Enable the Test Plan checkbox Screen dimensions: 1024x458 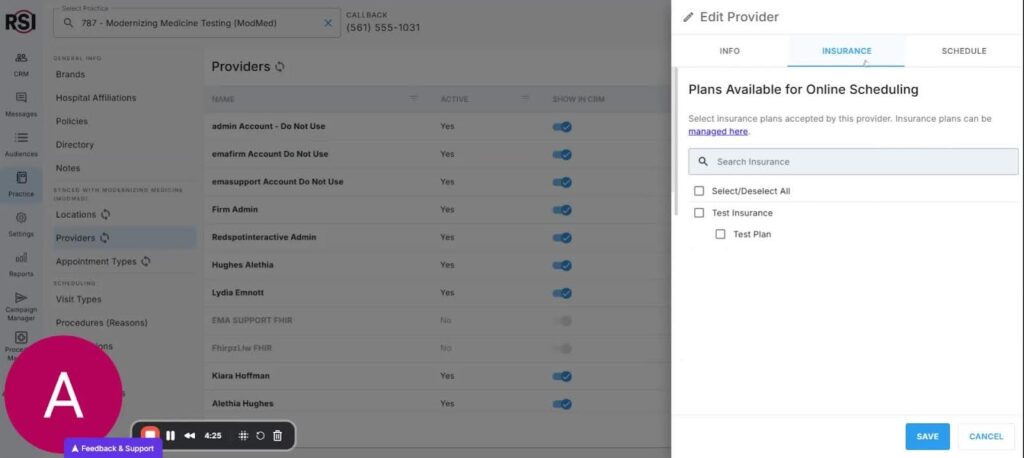pos(720,234)
